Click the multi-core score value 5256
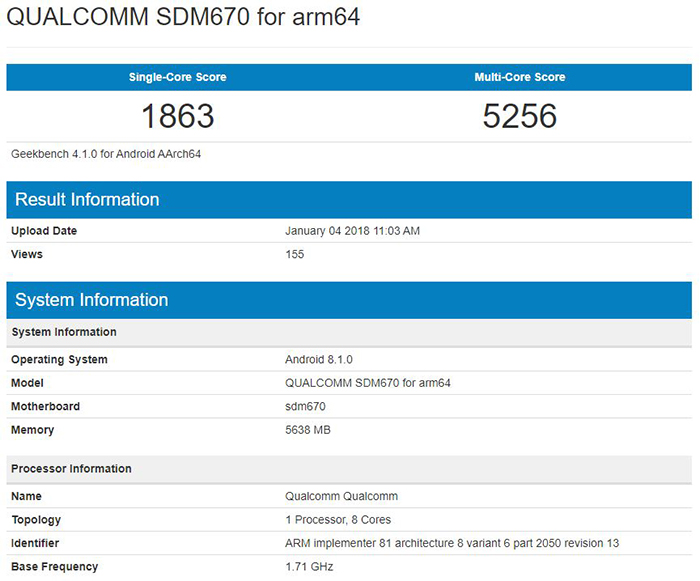700x581 pixels. pyautogui.click(x=520, y=116)
